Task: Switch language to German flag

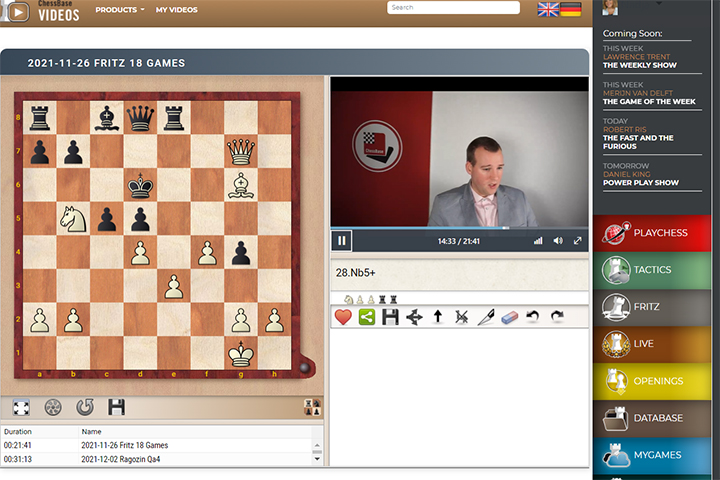Action: pos(571,9)
